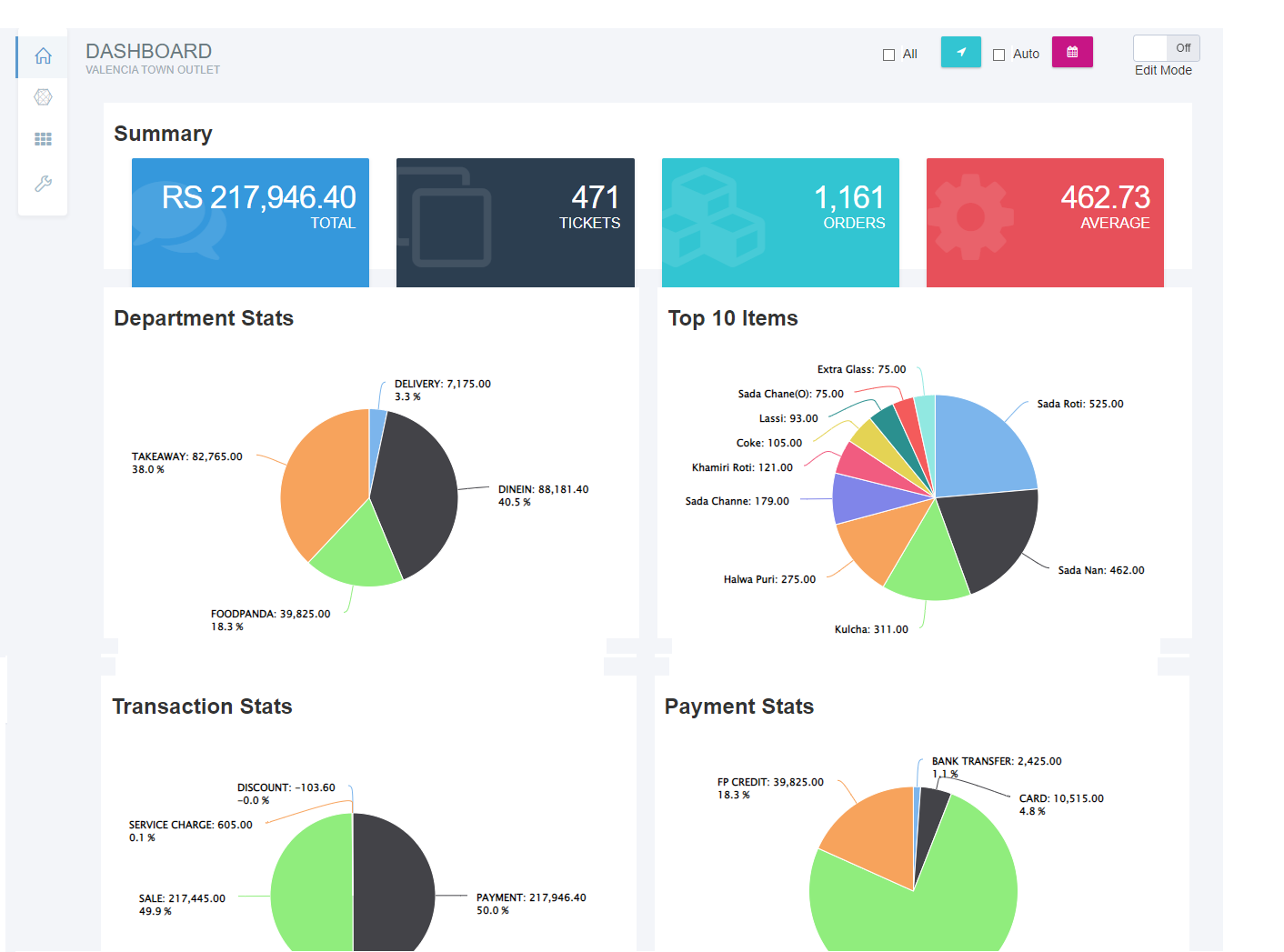This screenshot has height=952, width=1284.
Task: Select the green FOODPANDA department slice
Action: tap(359, 550)
